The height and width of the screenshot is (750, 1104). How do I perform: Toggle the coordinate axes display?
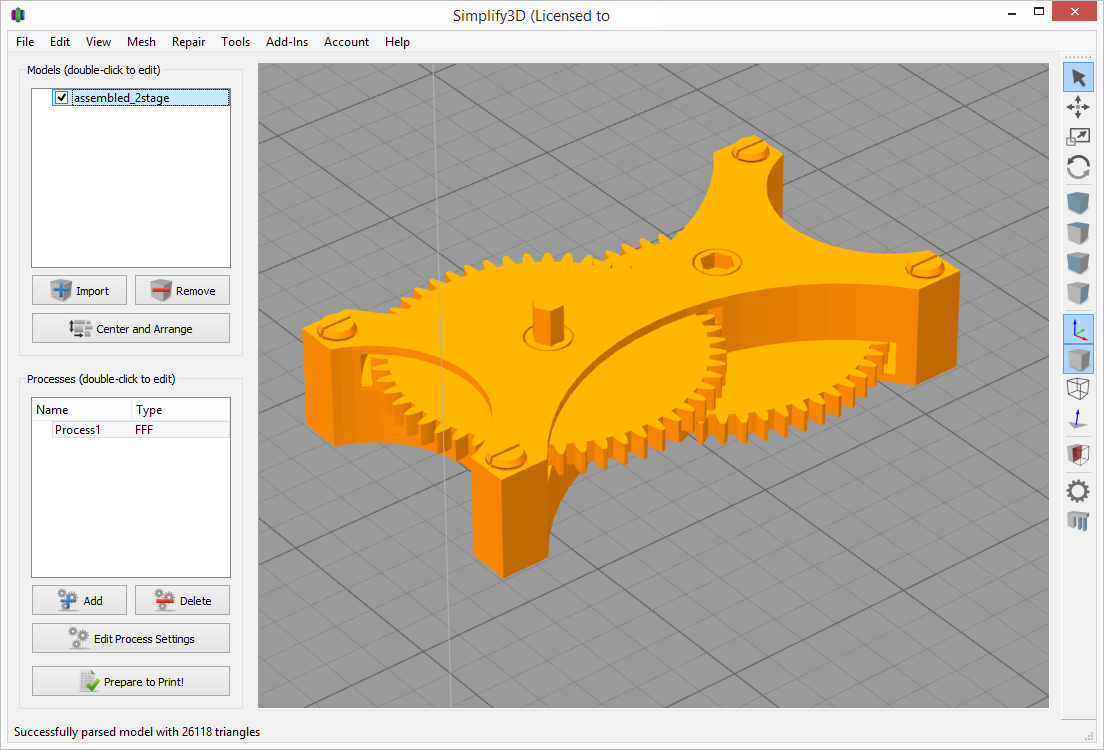pyautogui.click(x=1078, y=329)
